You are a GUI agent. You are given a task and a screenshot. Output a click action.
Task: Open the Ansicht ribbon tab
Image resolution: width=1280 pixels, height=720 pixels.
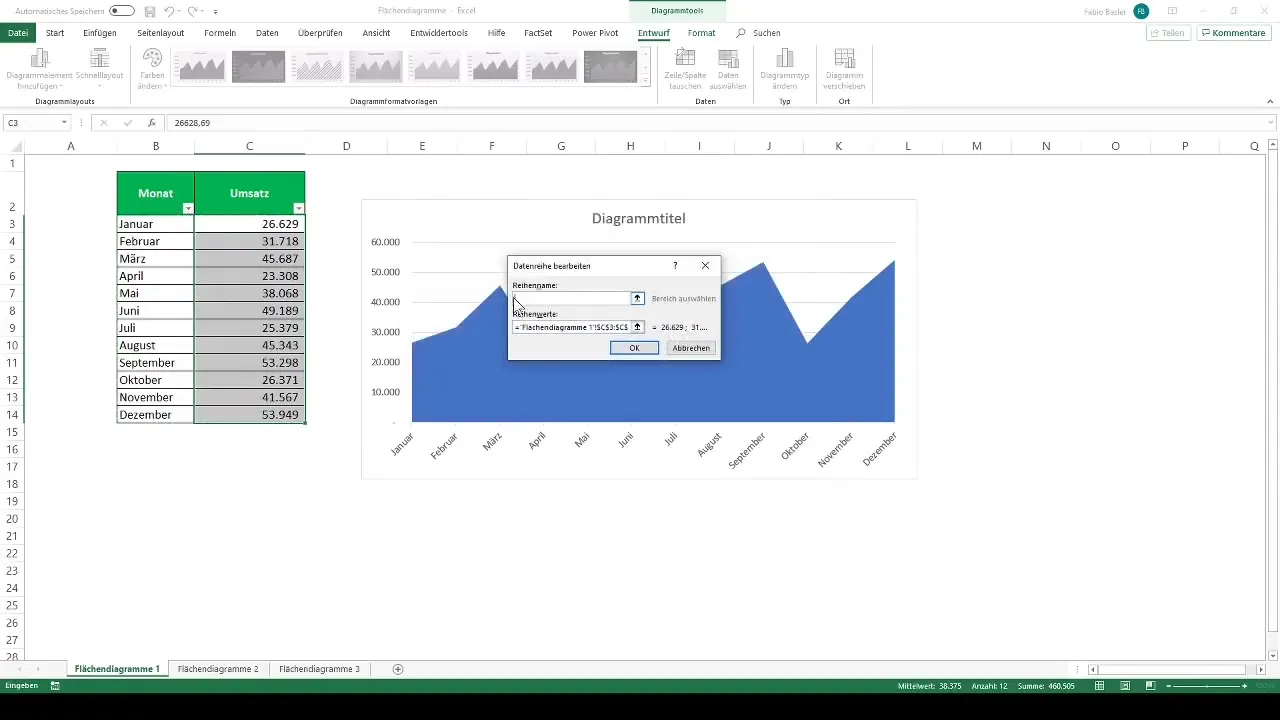point(376,33)
